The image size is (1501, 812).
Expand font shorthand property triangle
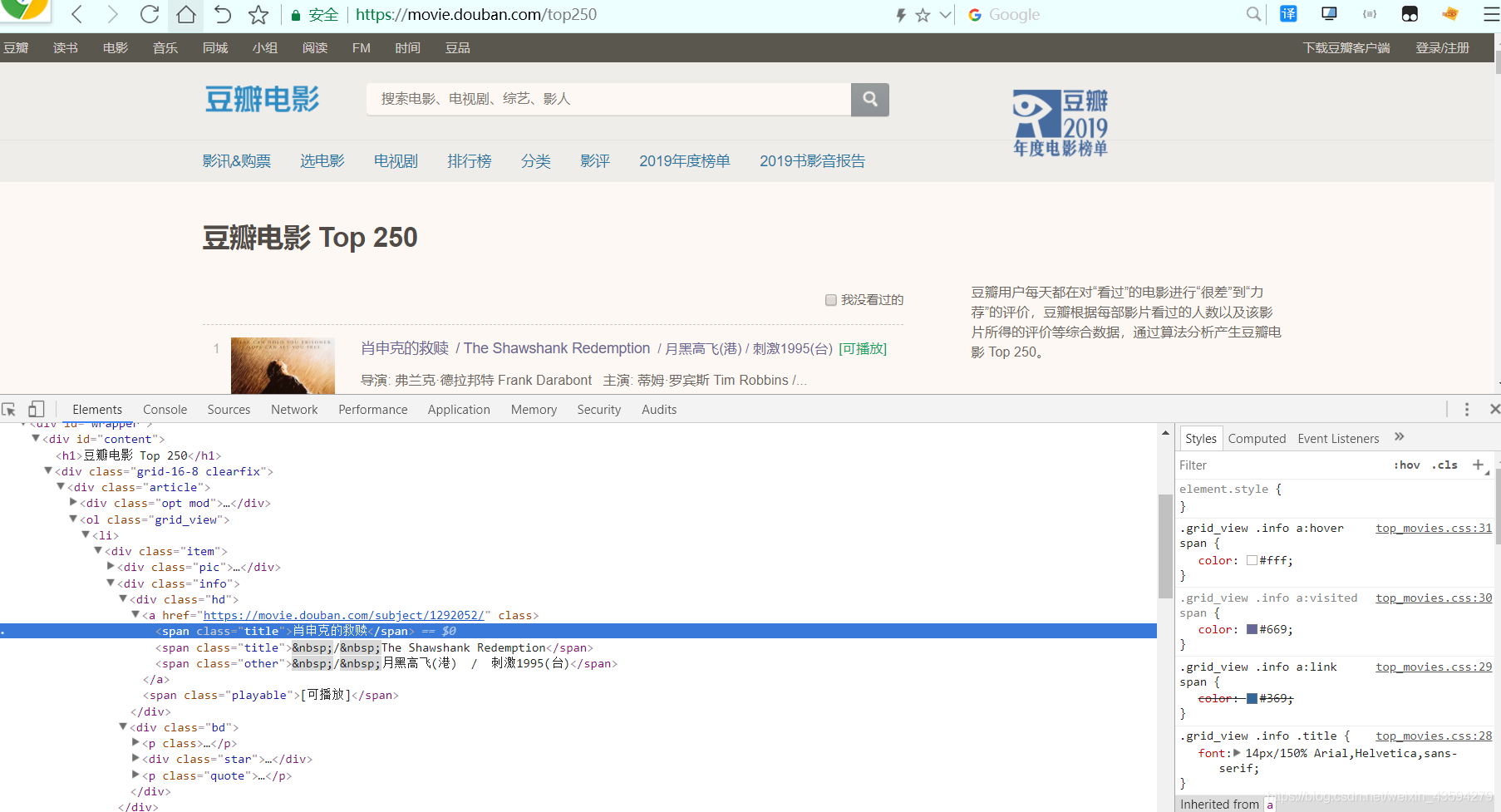(x=1237, y=753)
